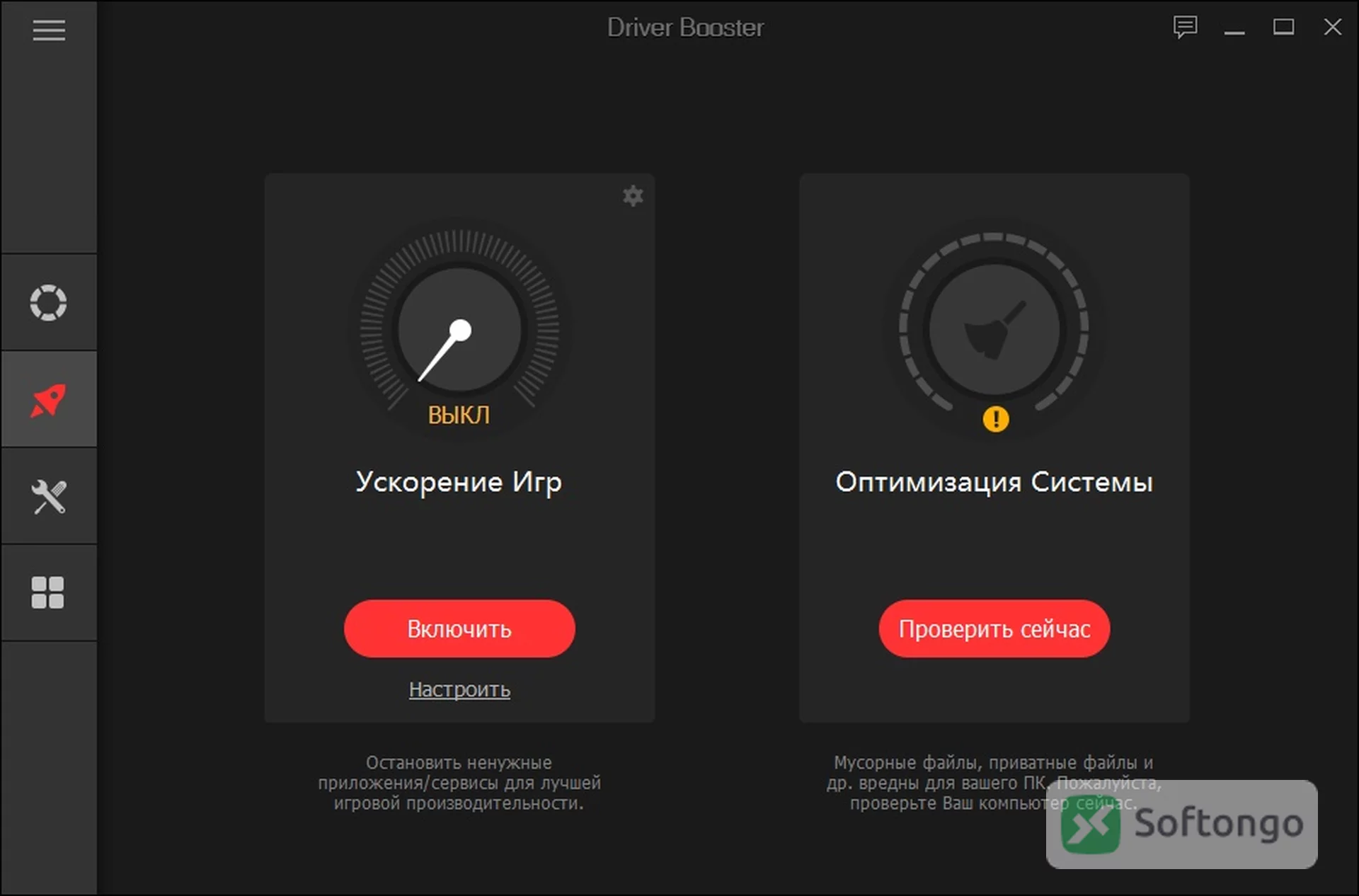This screenshot has height=896, width=1359.
Task: Click the ВЫКЛ status label
Action: point(459,415)
